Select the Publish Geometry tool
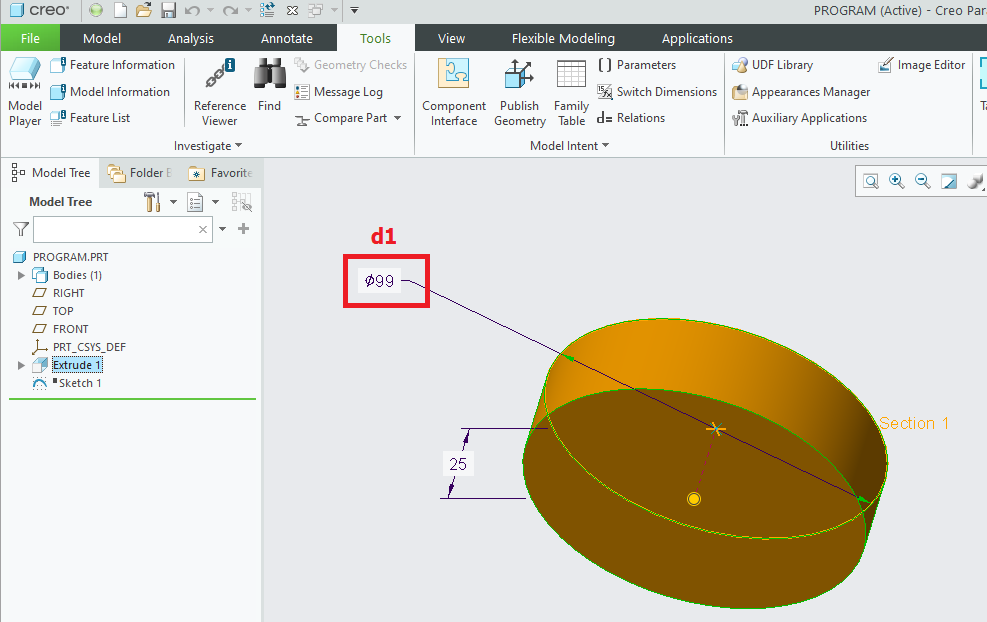 tap(519, 90)
